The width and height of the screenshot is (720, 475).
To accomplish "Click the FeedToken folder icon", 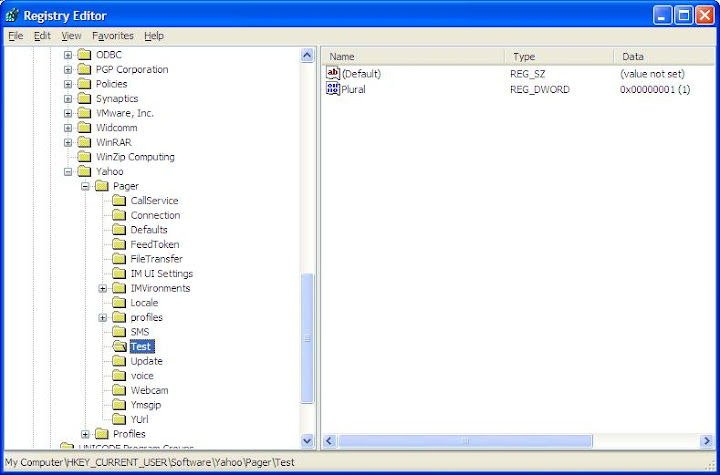I will click(x=119, y=244).
